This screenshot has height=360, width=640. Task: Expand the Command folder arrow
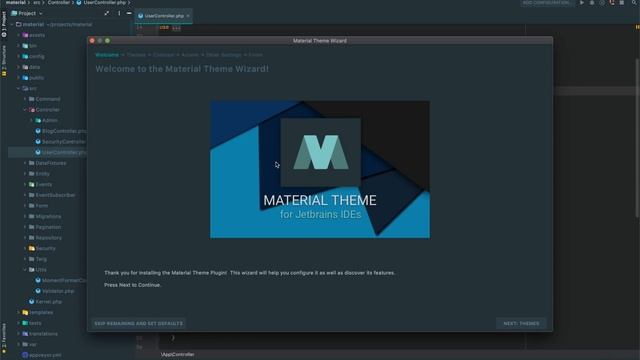coord(25,99)
